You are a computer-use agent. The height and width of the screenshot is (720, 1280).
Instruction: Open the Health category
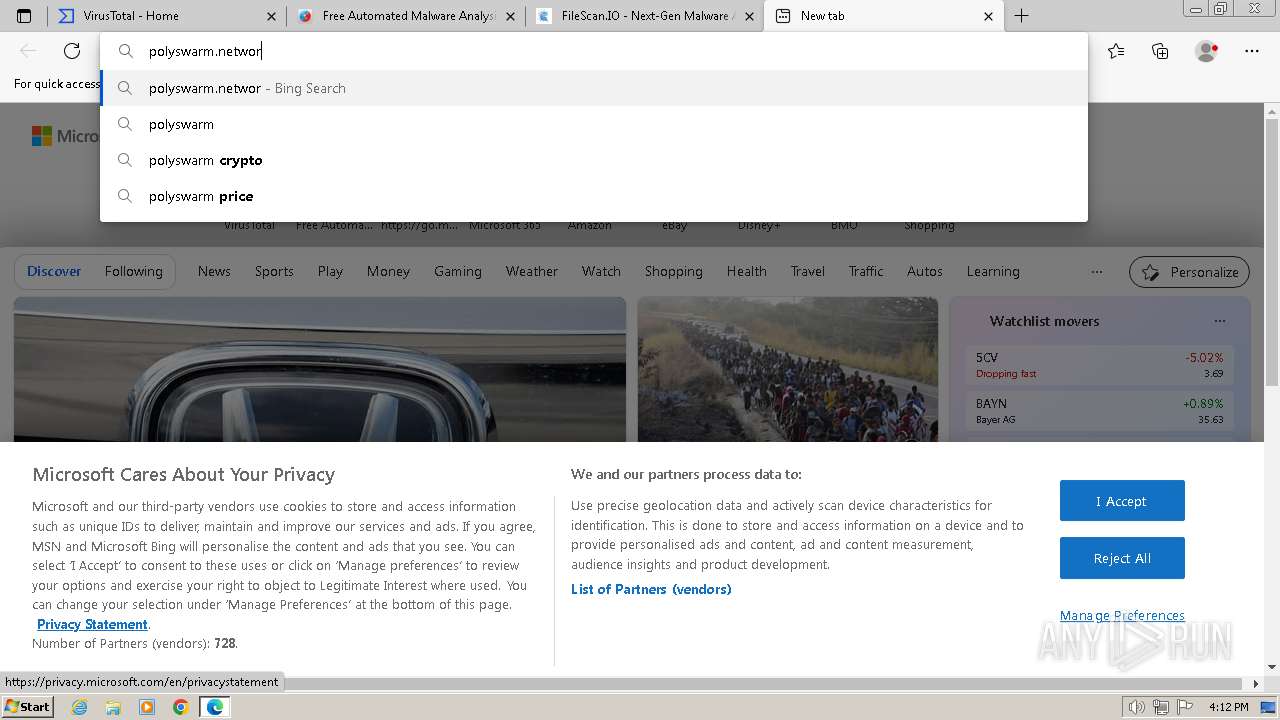tap(747, 271)
